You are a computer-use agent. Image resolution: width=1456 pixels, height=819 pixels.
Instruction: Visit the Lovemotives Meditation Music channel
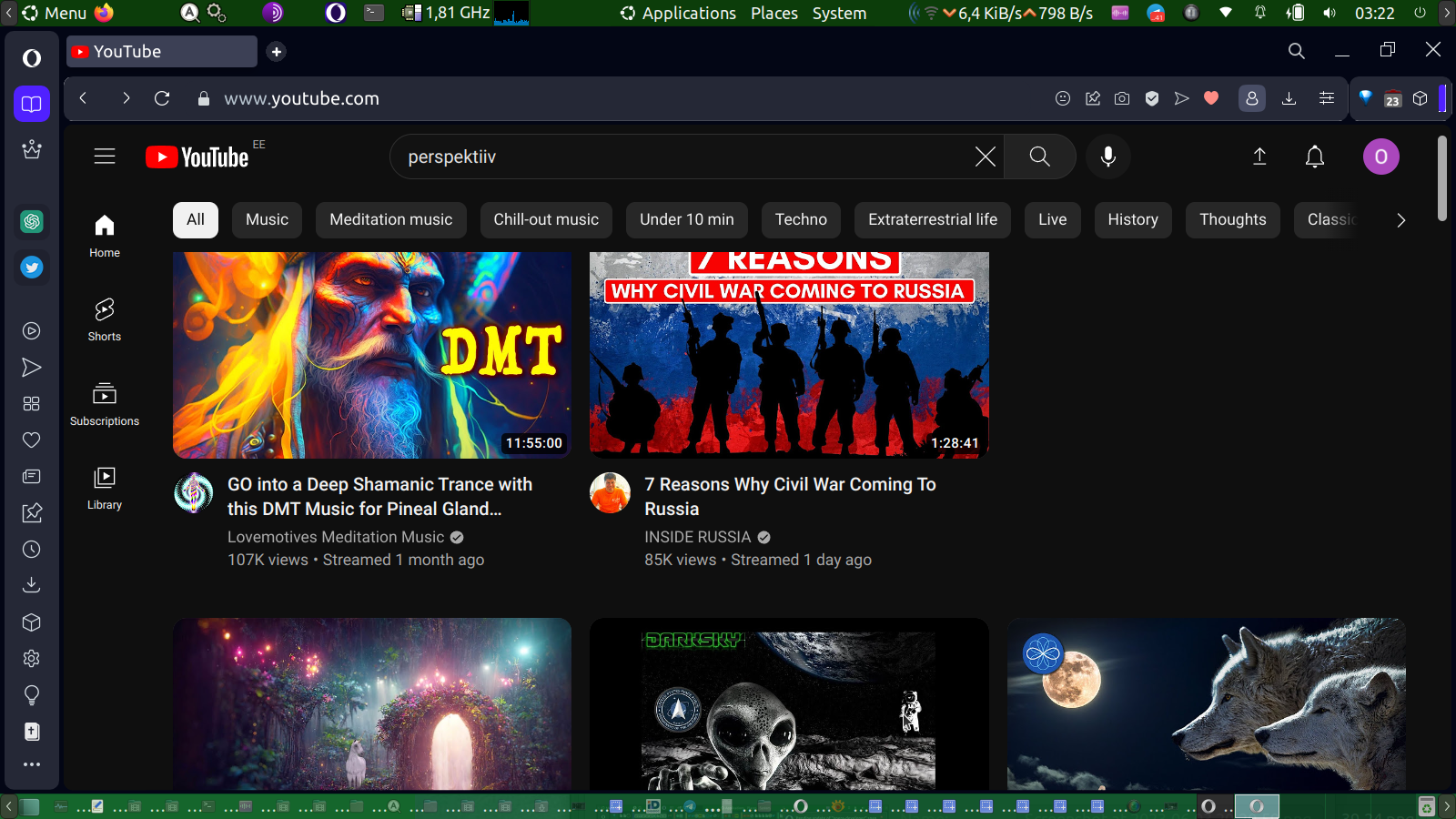click(336, 537)
